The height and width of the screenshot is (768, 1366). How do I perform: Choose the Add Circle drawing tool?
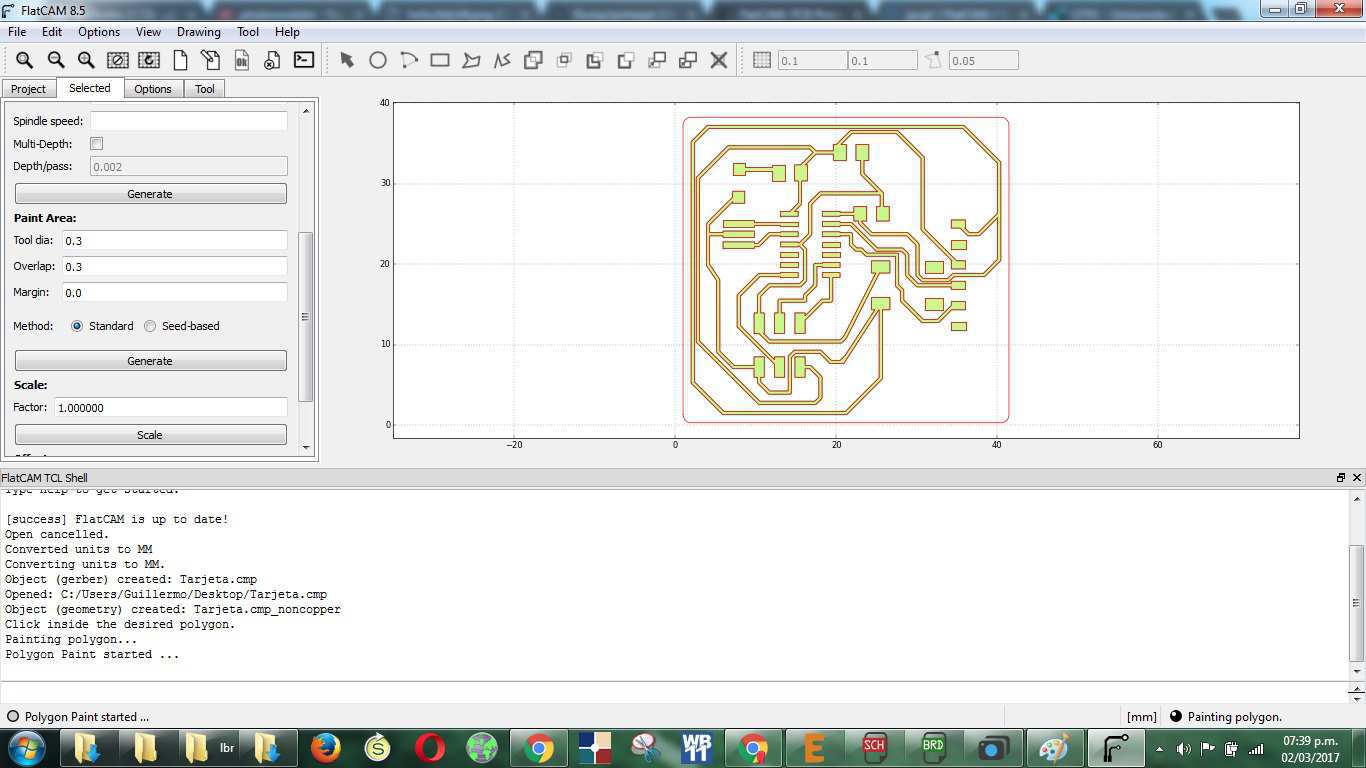(x=378, y=60)
